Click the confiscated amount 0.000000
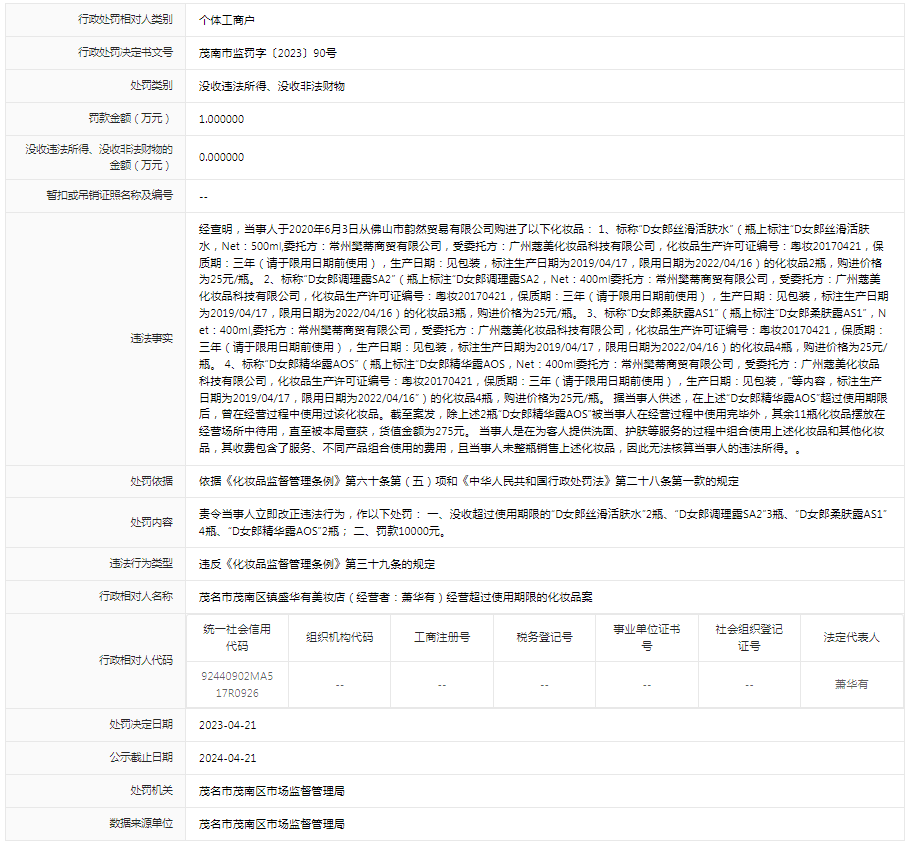This screenshot has width=911, height=846. point(221,157)
